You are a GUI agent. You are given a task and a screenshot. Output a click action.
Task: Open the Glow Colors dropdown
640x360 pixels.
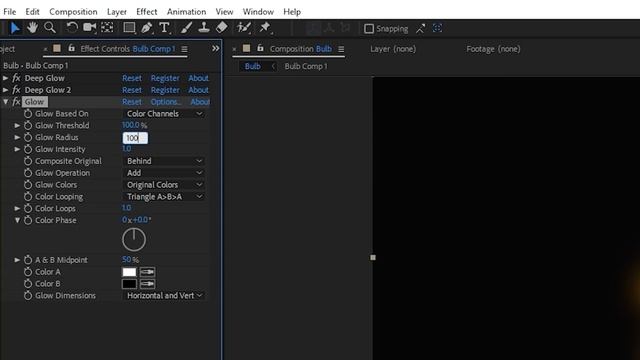pos(164,185)
